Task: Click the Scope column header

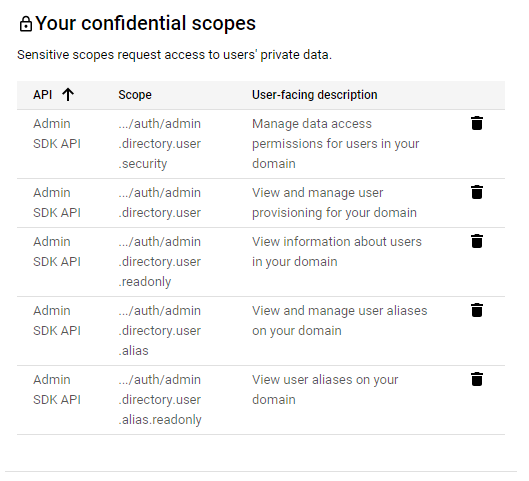Action: tap(135, 95)
